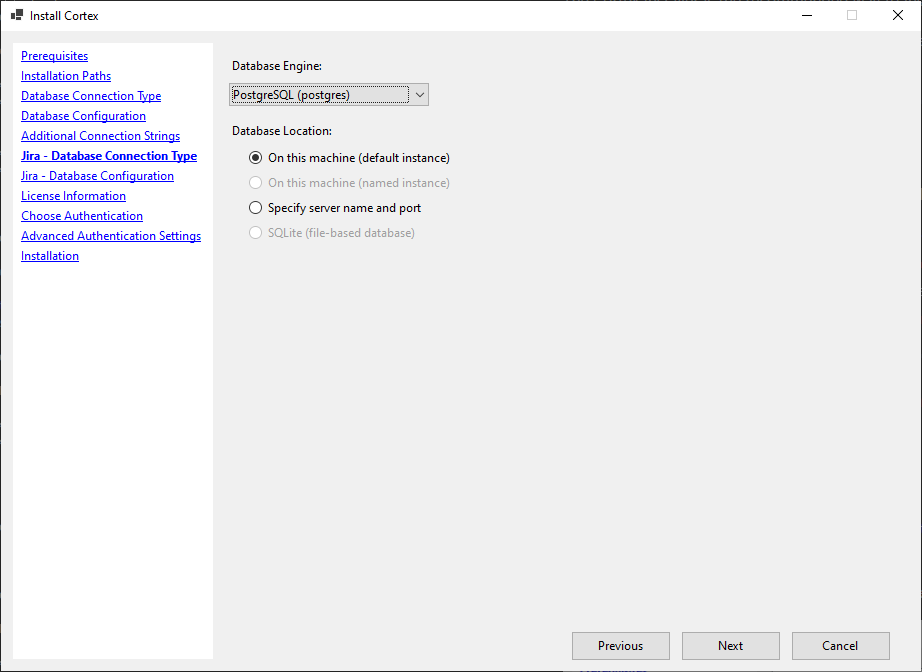922x672 pixels.
Task: Select PostgreSQL (postgres) in the engine combo box
Action: (x=320, y=94)
